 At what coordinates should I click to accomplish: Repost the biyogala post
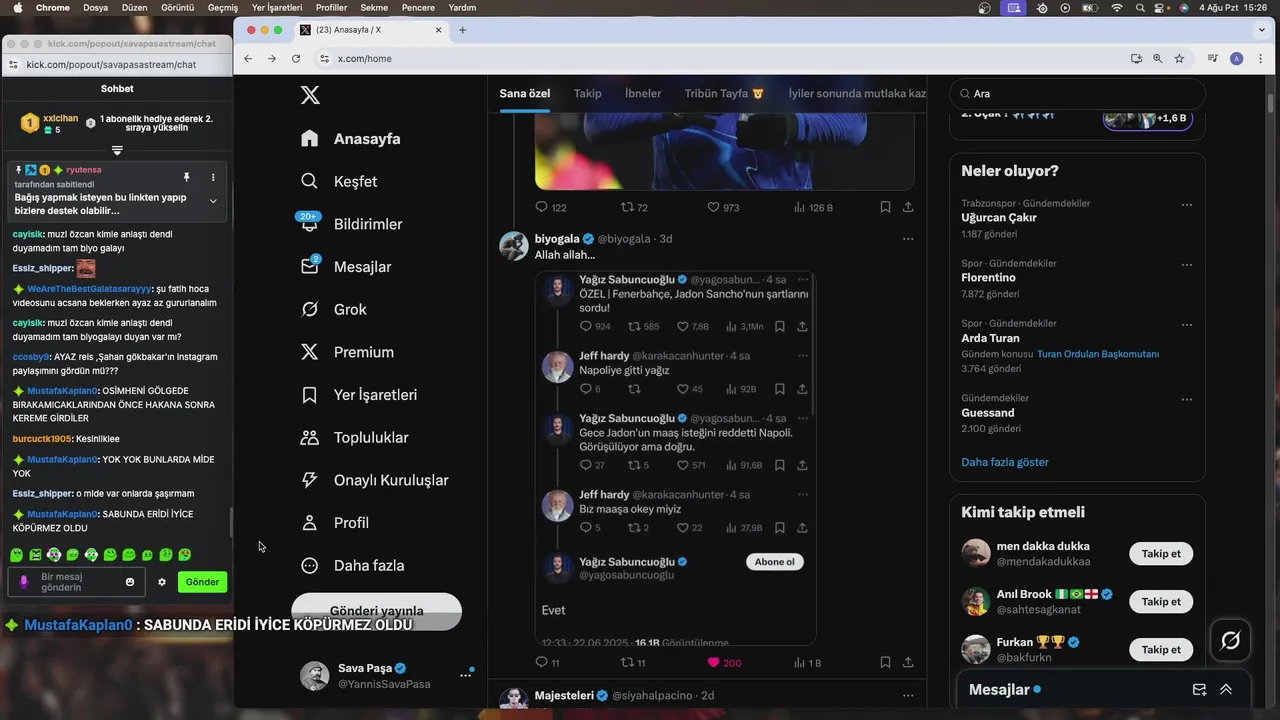click(633, 662)
